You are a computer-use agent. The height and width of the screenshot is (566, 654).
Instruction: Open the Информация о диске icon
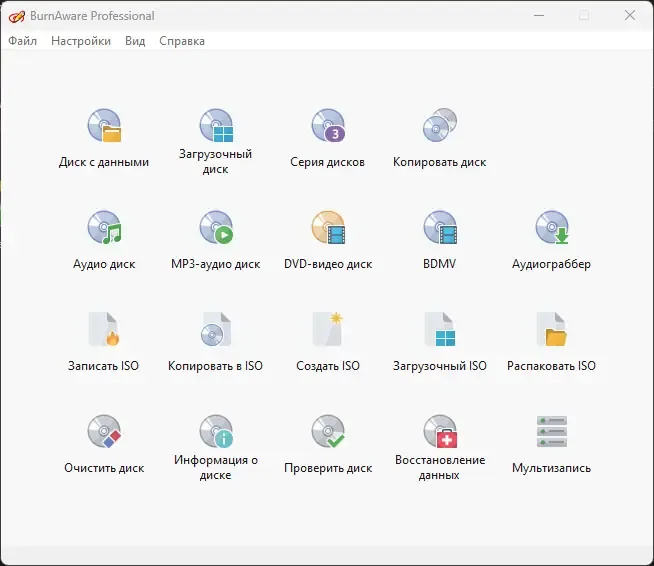[x=216, y=431]
